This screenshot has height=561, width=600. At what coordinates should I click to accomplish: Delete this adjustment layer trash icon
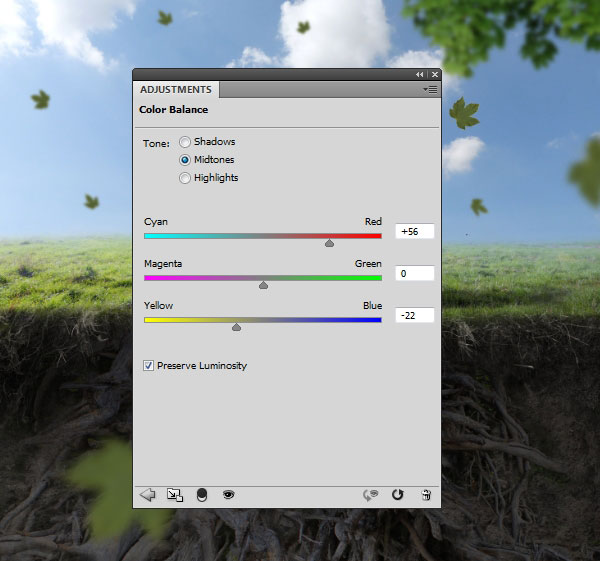point(426,495)
